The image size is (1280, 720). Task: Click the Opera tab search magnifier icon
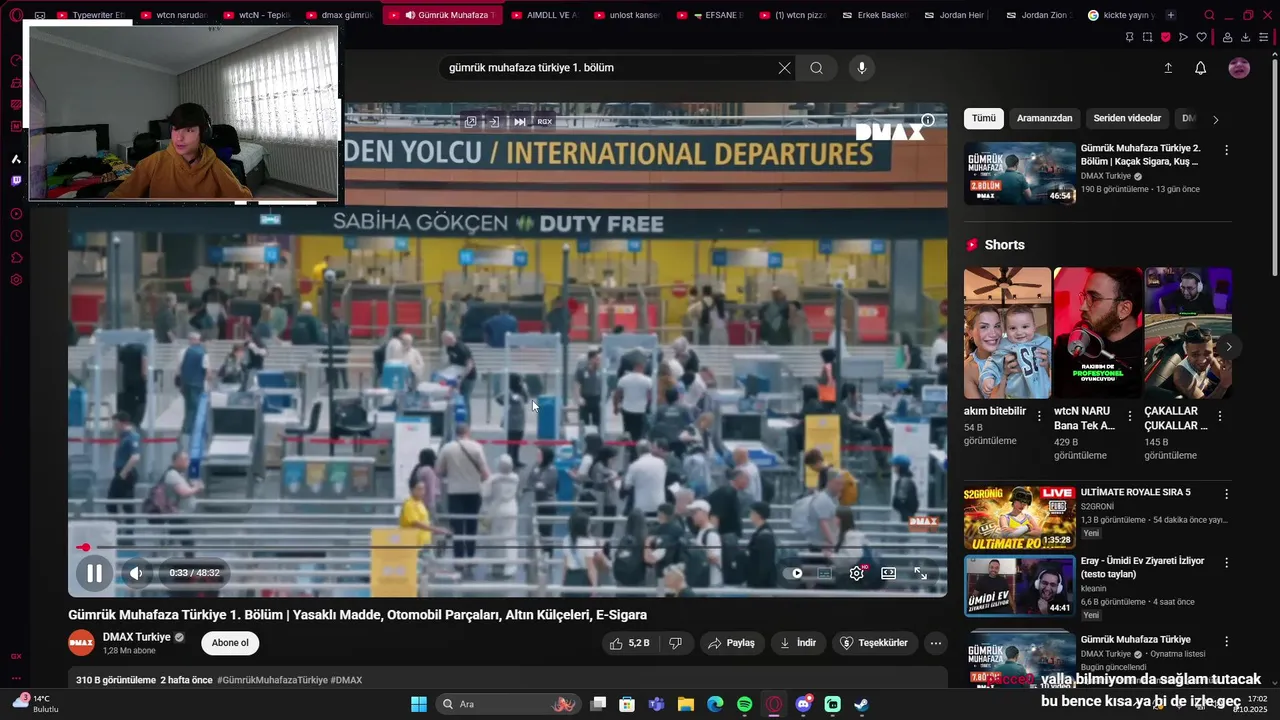(x=1209, y=15)
